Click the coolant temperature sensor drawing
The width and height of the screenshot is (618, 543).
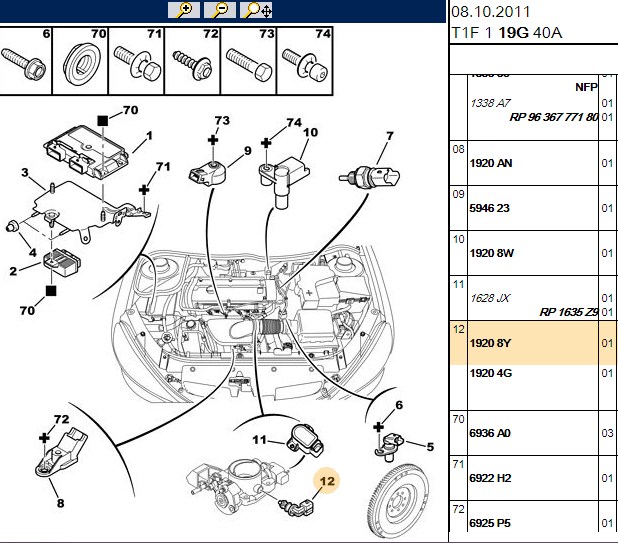coord(369,177)
